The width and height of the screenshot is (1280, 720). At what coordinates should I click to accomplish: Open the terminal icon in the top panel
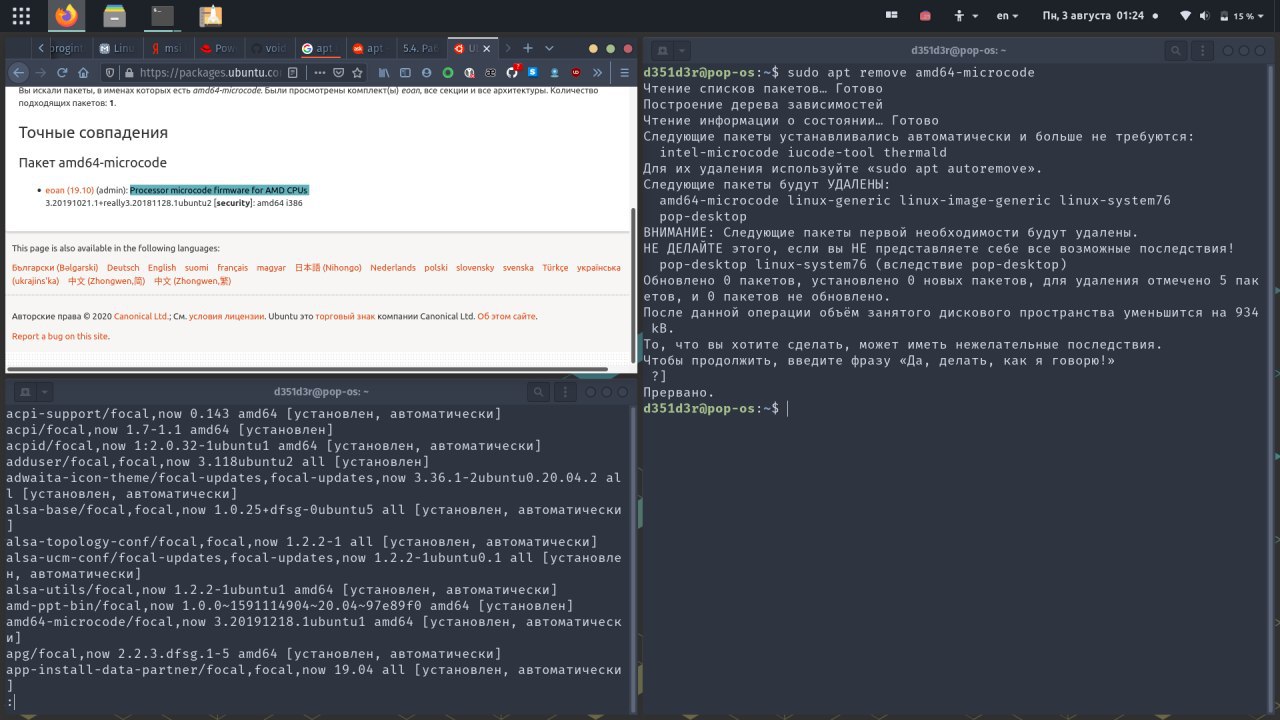click(x=162, y=16)
